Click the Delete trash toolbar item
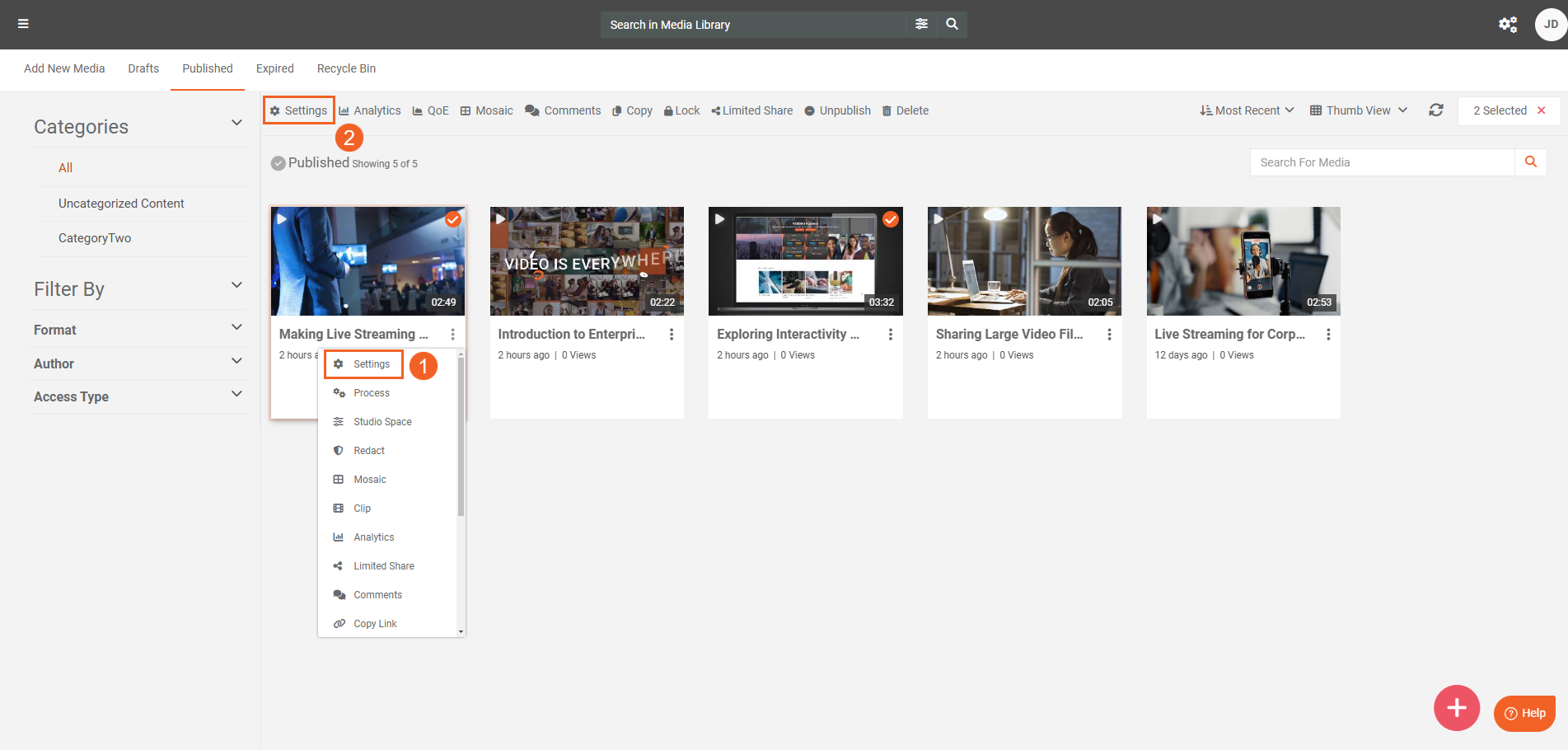Screen dimensions: 1568x750 coord(905,110)
